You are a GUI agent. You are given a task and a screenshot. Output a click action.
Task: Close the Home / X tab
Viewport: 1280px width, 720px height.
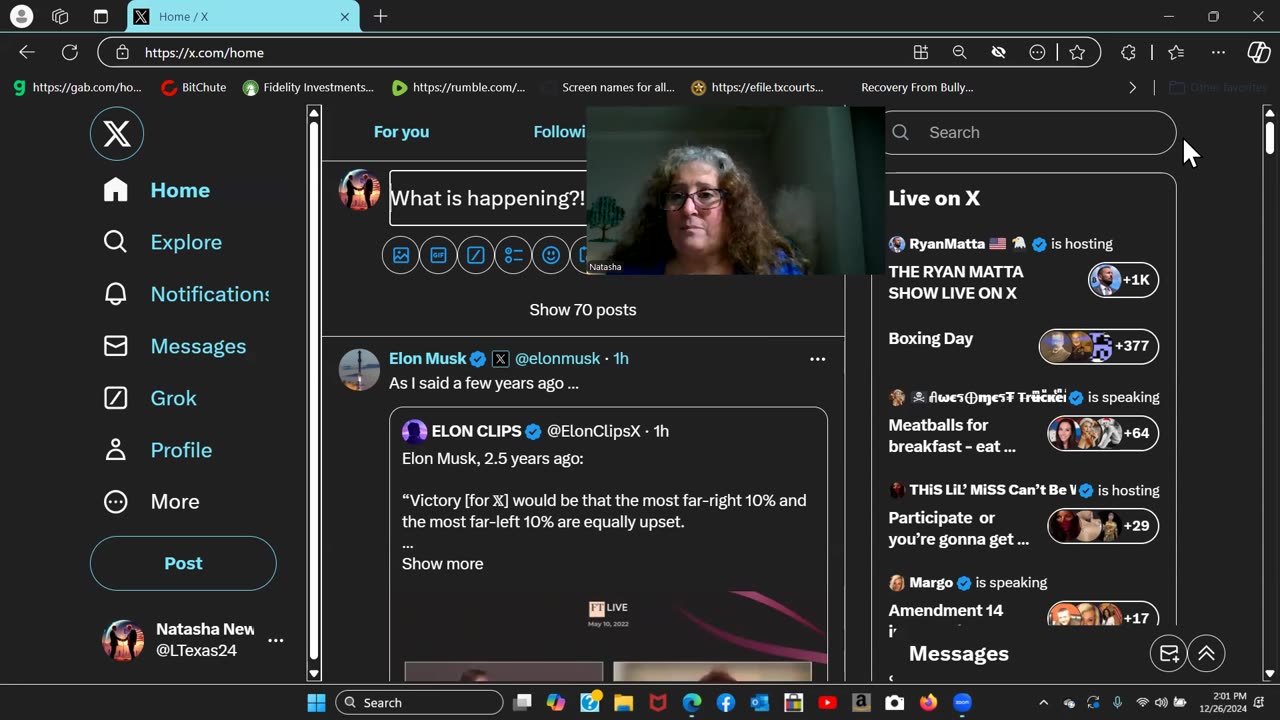344,16
